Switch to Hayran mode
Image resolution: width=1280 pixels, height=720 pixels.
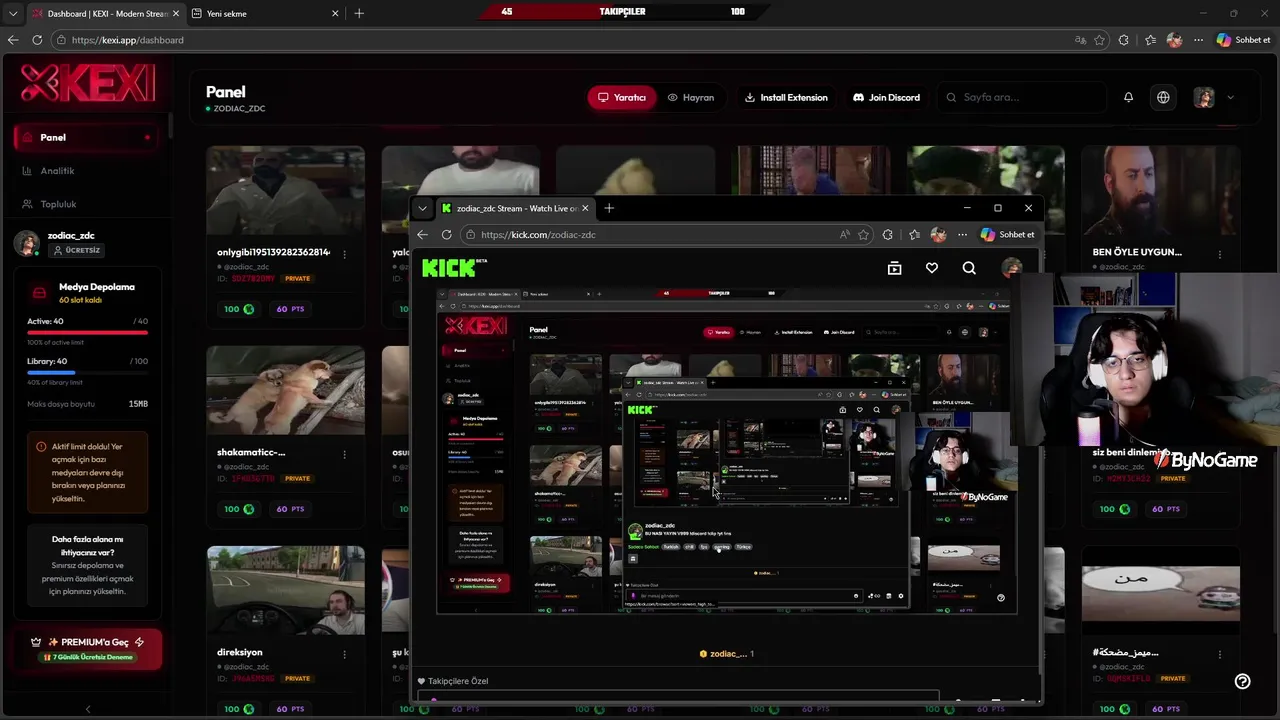691,97
